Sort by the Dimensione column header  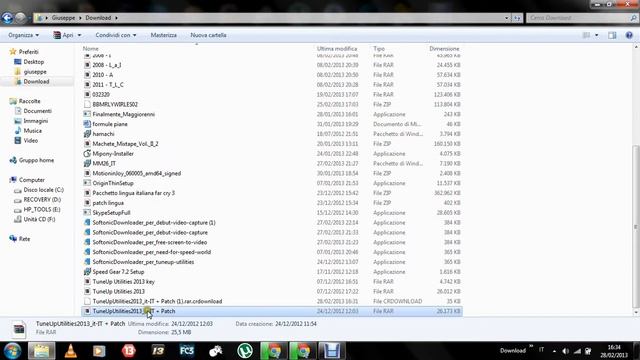444,49
